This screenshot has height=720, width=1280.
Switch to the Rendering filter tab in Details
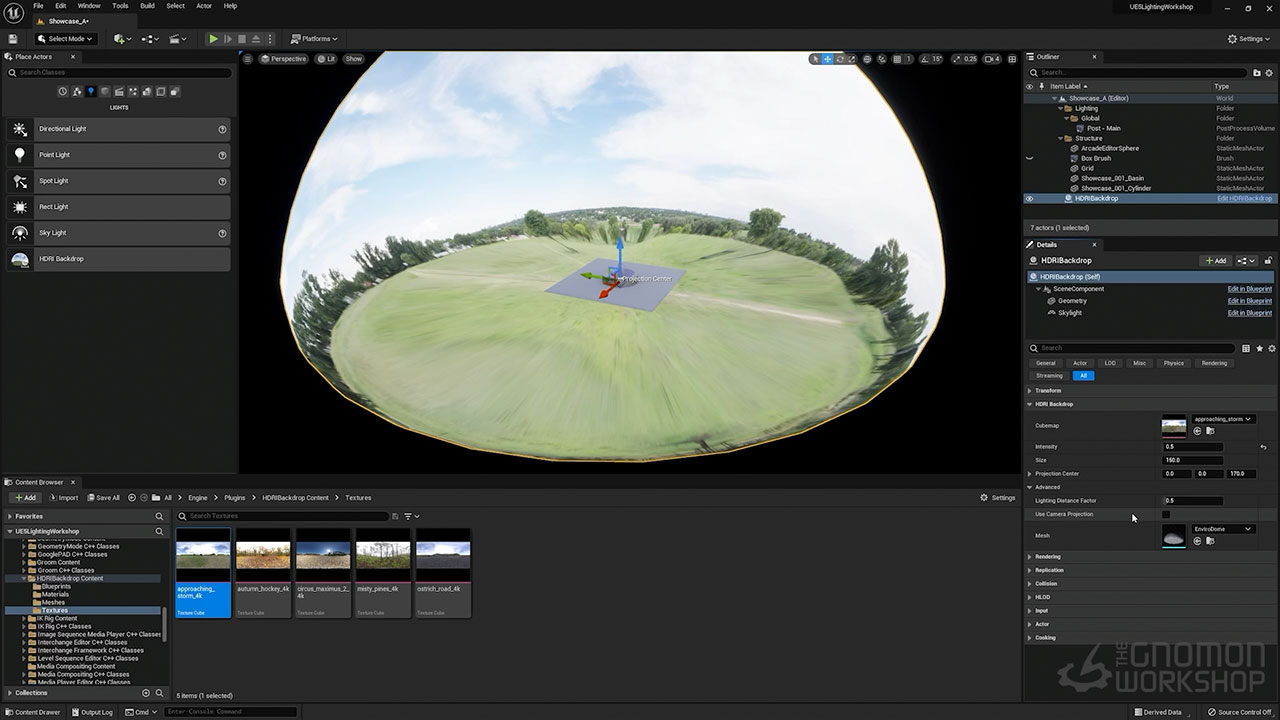1213,363
